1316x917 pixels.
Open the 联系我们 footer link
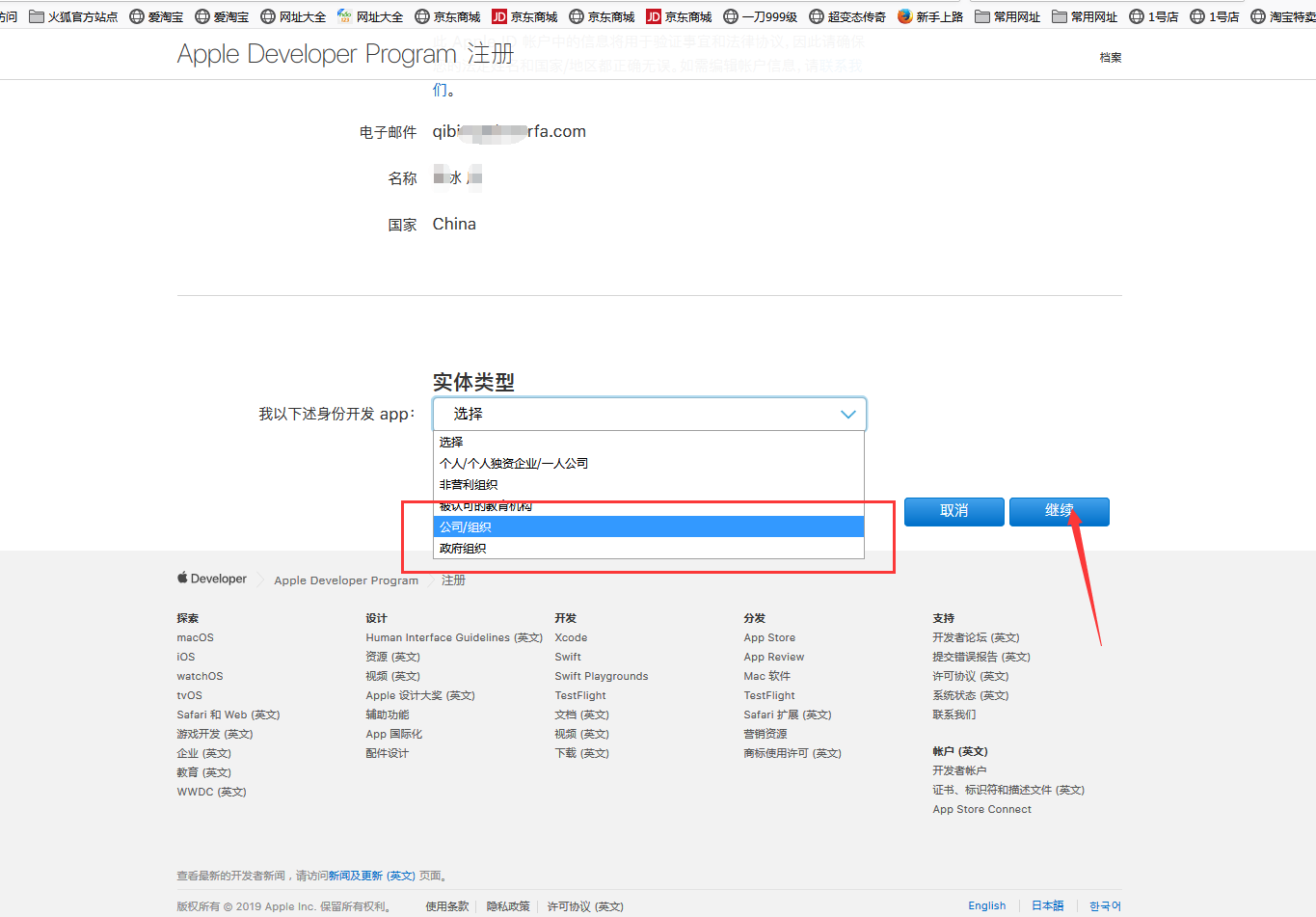click(953, 715)
